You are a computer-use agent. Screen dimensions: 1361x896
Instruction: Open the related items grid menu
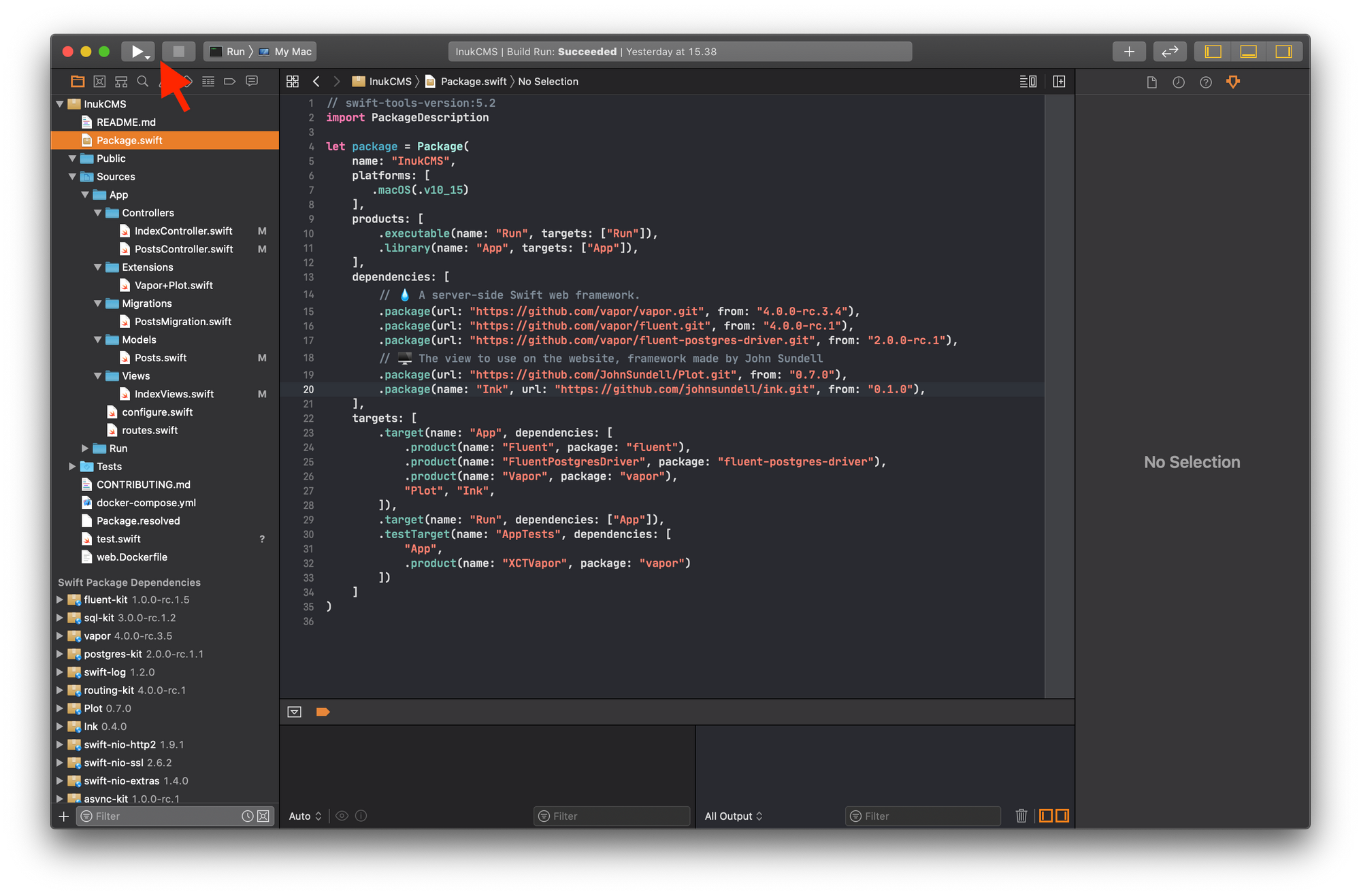pos(293,82)
